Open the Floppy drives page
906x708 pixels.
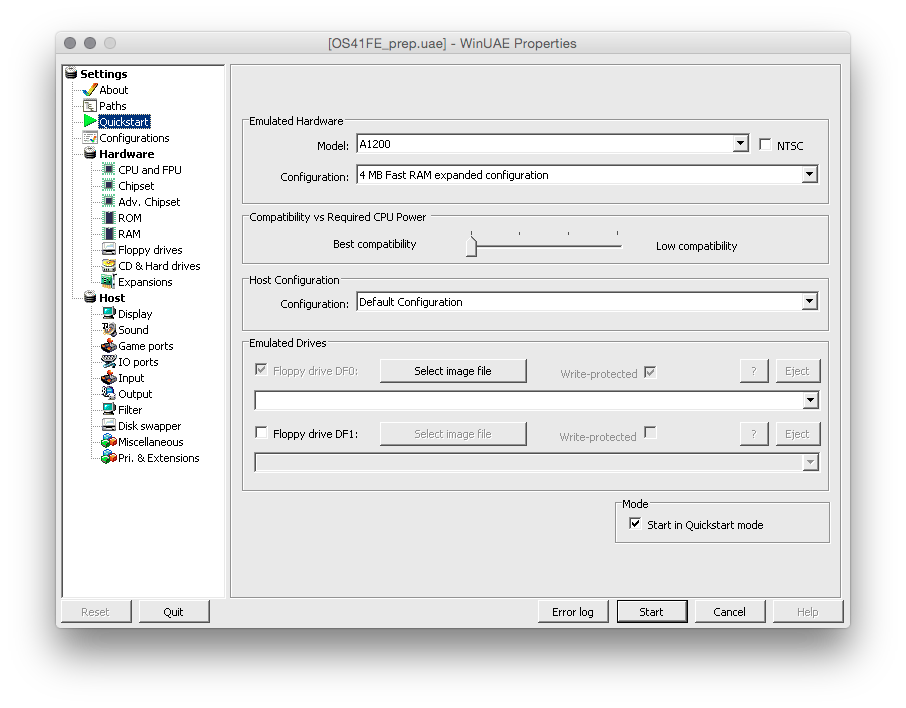tap(150, 250)
